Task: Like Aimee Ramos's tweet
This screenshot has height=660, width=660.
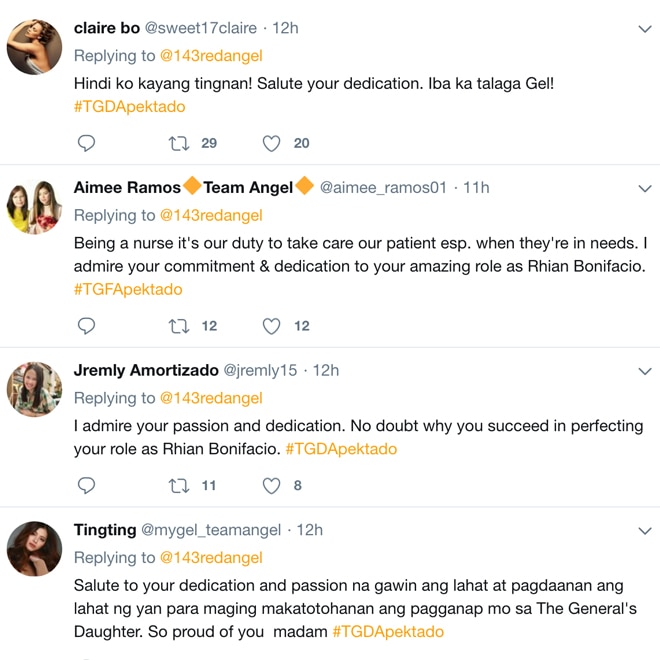Action: coord(271,326)
